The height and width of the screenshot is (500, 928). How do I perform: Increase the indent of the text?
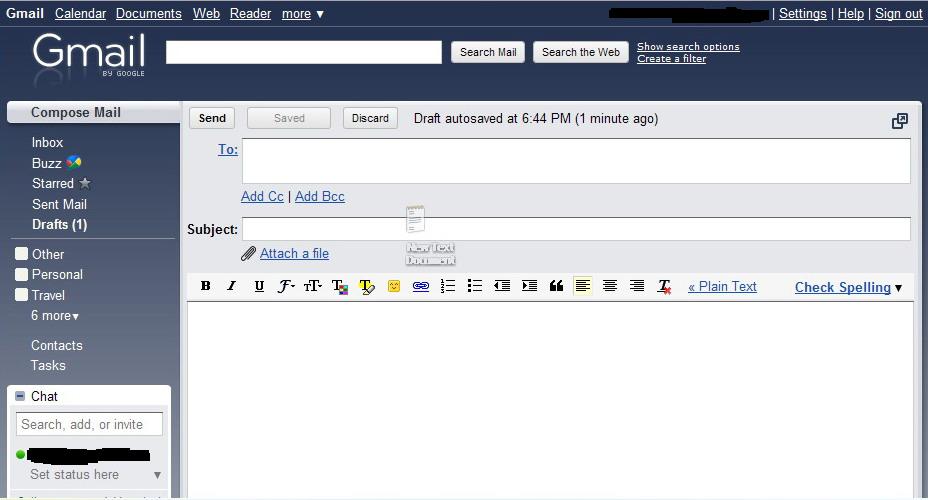pos(529,286)
